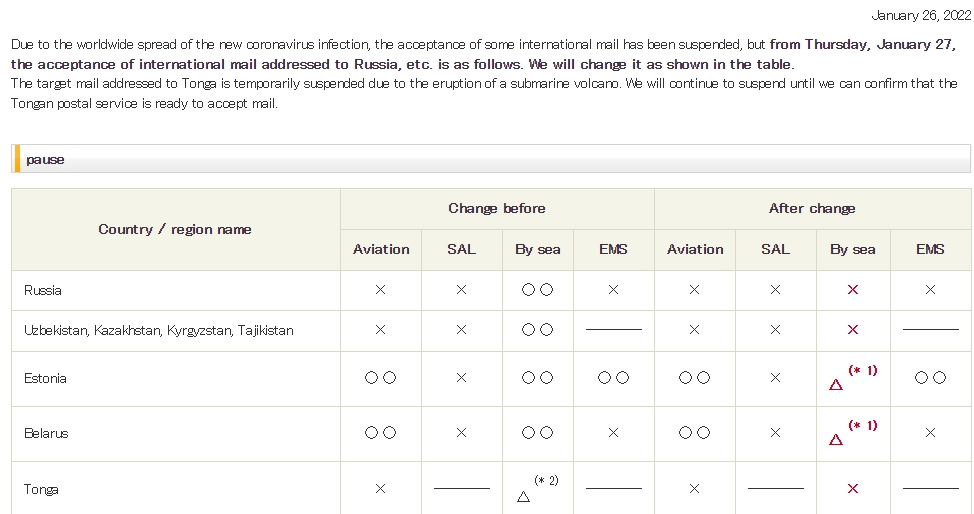The width and height of the screenshot is (974, 514).
Task: Click the (*2) note marker in the Tonga row
Action: (x=546, y=480)
